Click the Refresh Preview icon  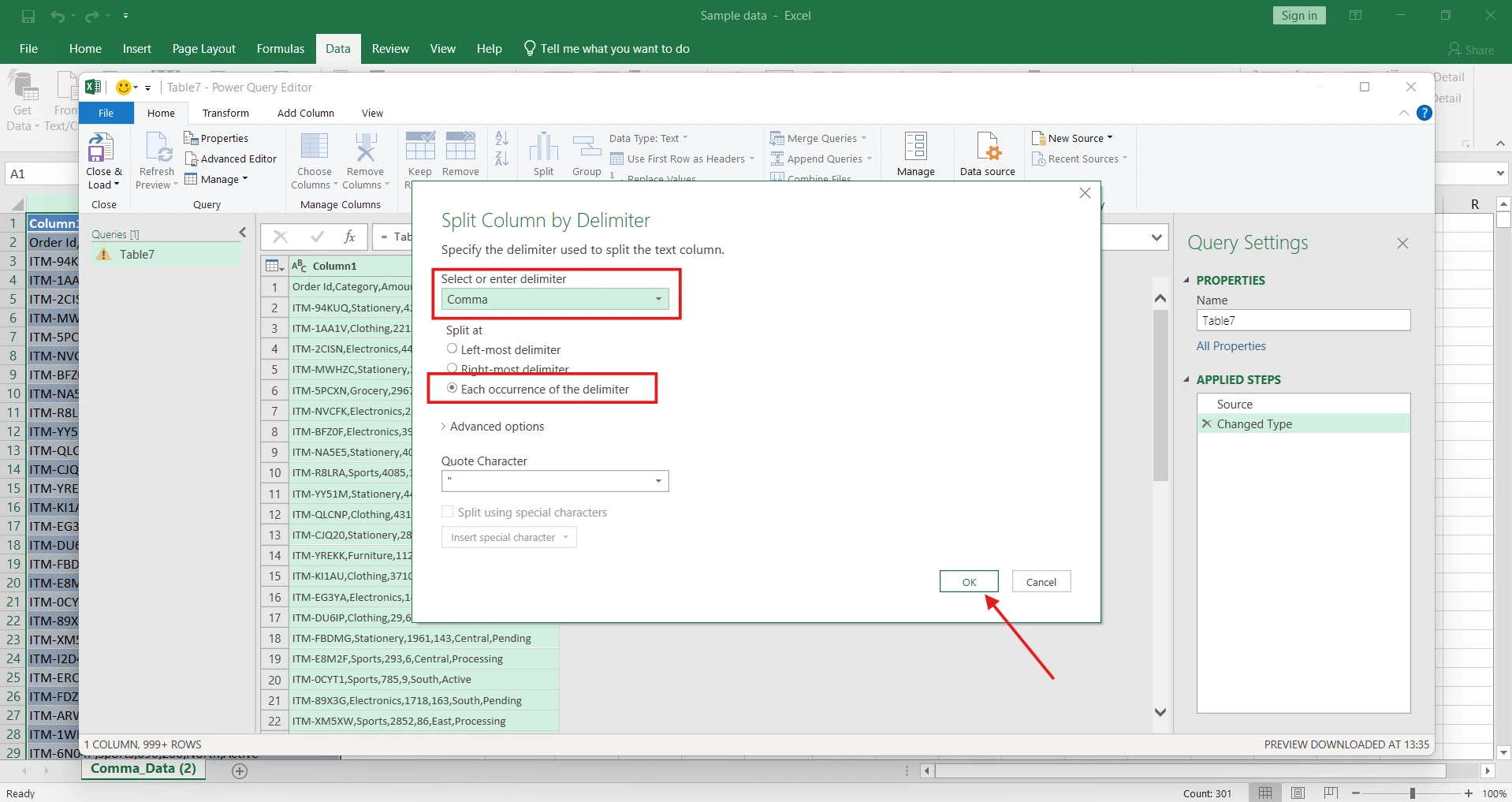tap(158, 148)
